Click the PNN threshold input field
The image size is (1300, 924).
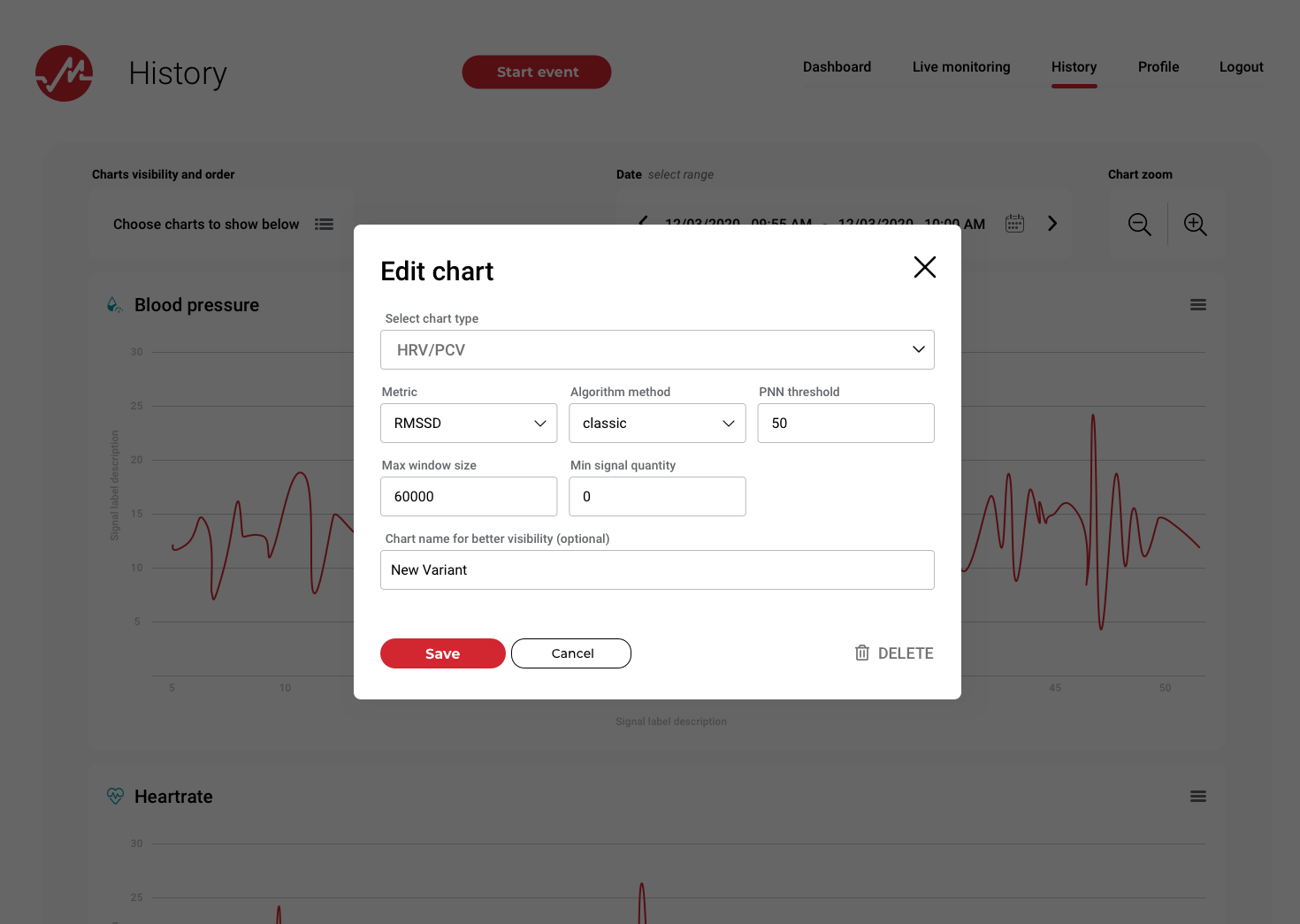click(845, 424)
